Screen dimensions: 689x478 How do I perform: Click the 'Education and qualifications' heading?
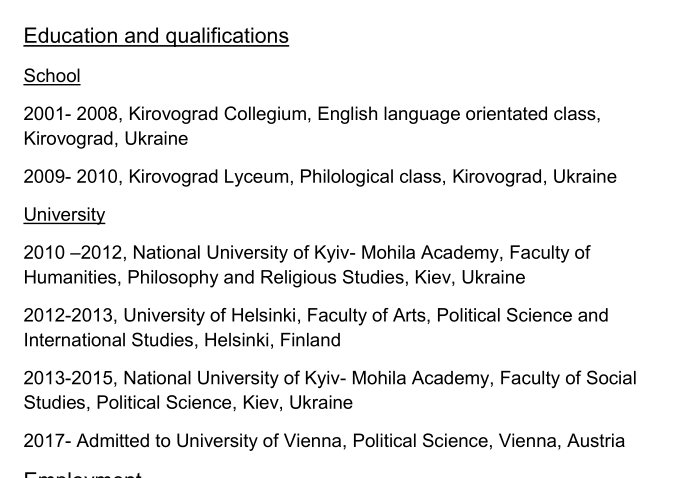pyautogui.click(x=156, y=36)
